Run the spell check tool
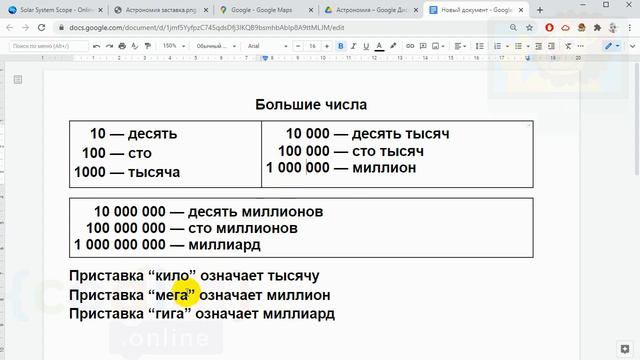The height and width of the screenshot is (360, 640). pyautogui.click(x=135, y=46)
